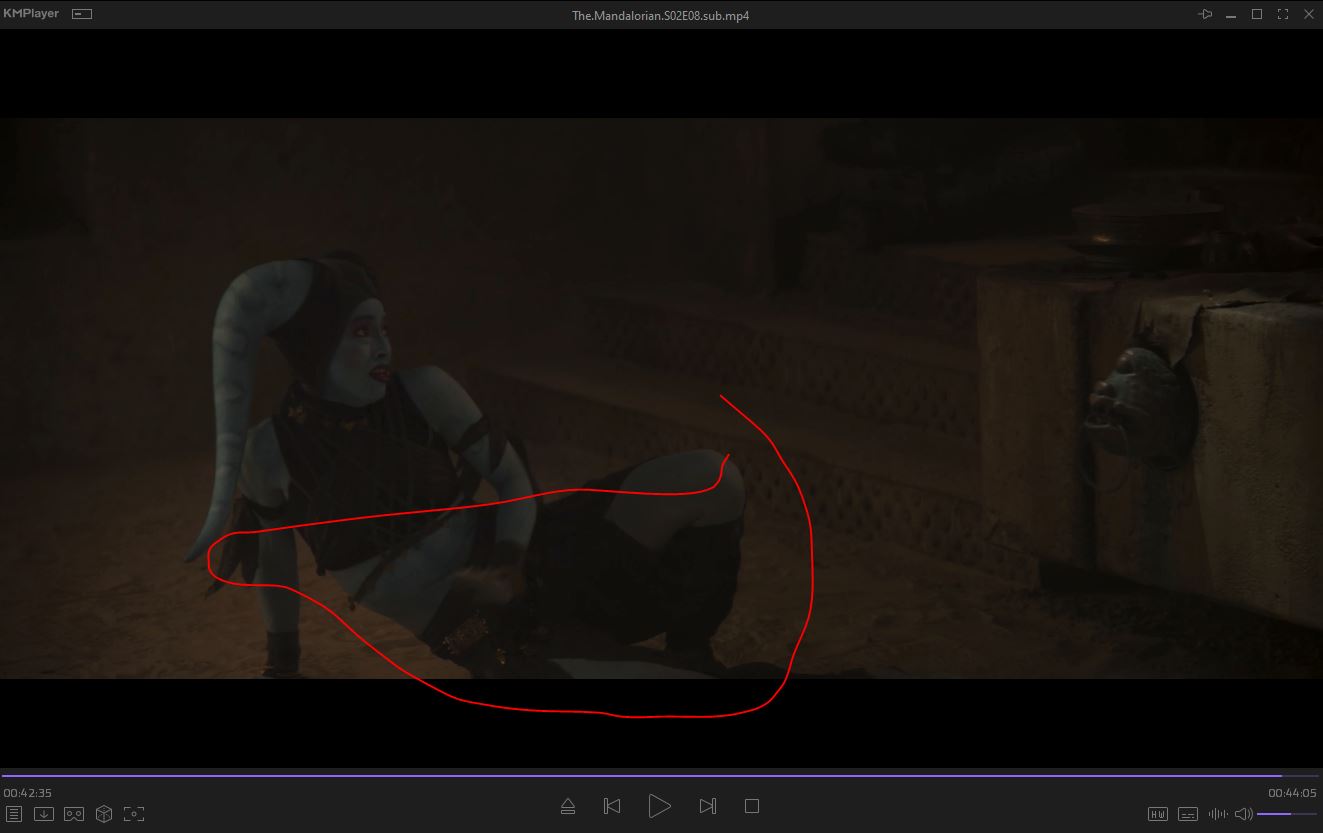Switch to compact mode next to KMPlayer logo
The width and height of the screenshot is (1323, 833).
[x=82, y=14]
